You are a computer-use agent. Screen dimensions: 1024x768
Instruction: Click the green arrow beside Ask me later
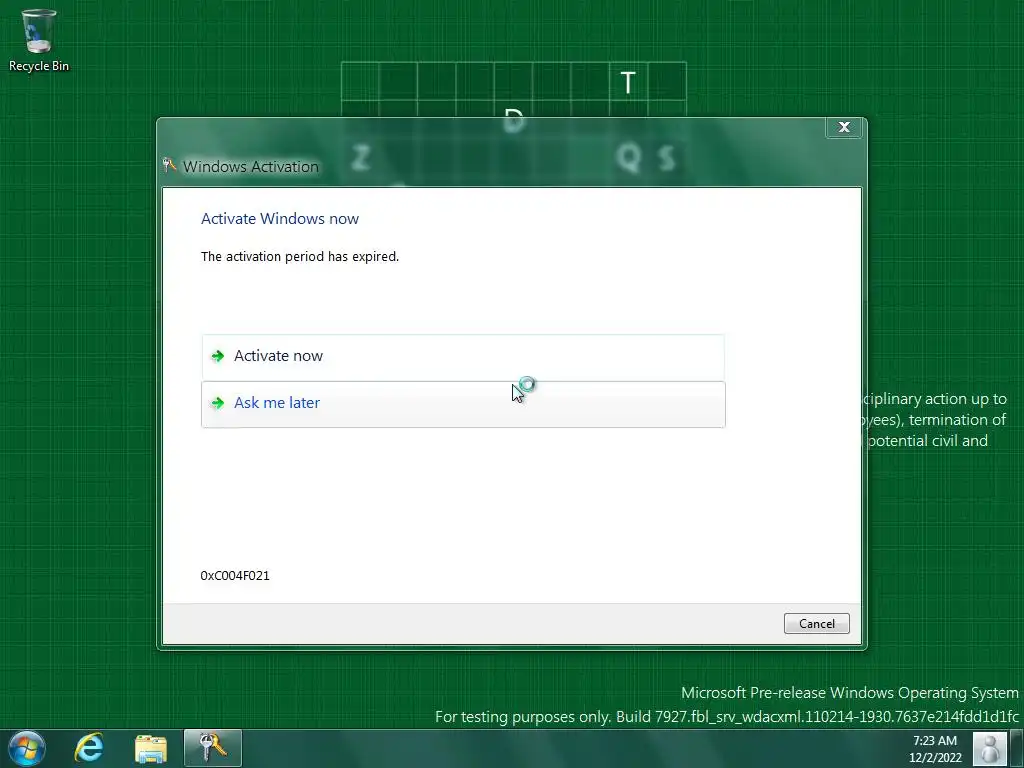coord(217,403)
